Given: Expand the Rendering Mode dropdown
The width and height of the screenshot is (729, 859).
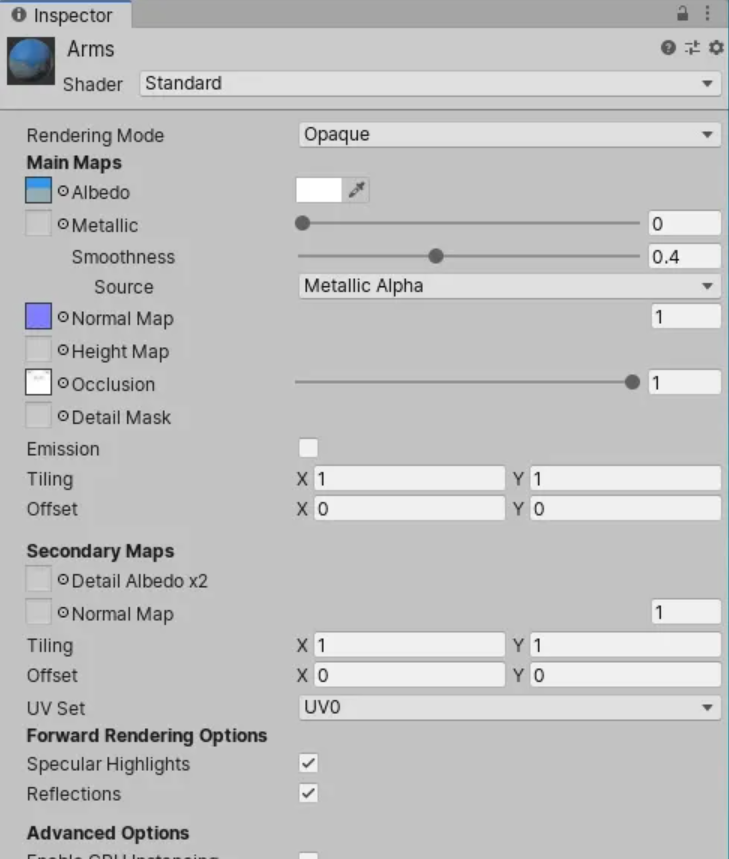Looking at the screenshot, I should tap(509, 135).
